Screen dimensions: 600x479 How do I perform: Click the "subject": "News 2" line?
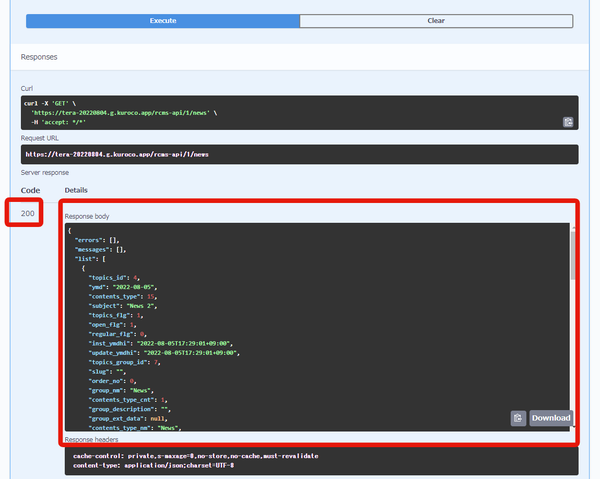[x=123, y=306]
